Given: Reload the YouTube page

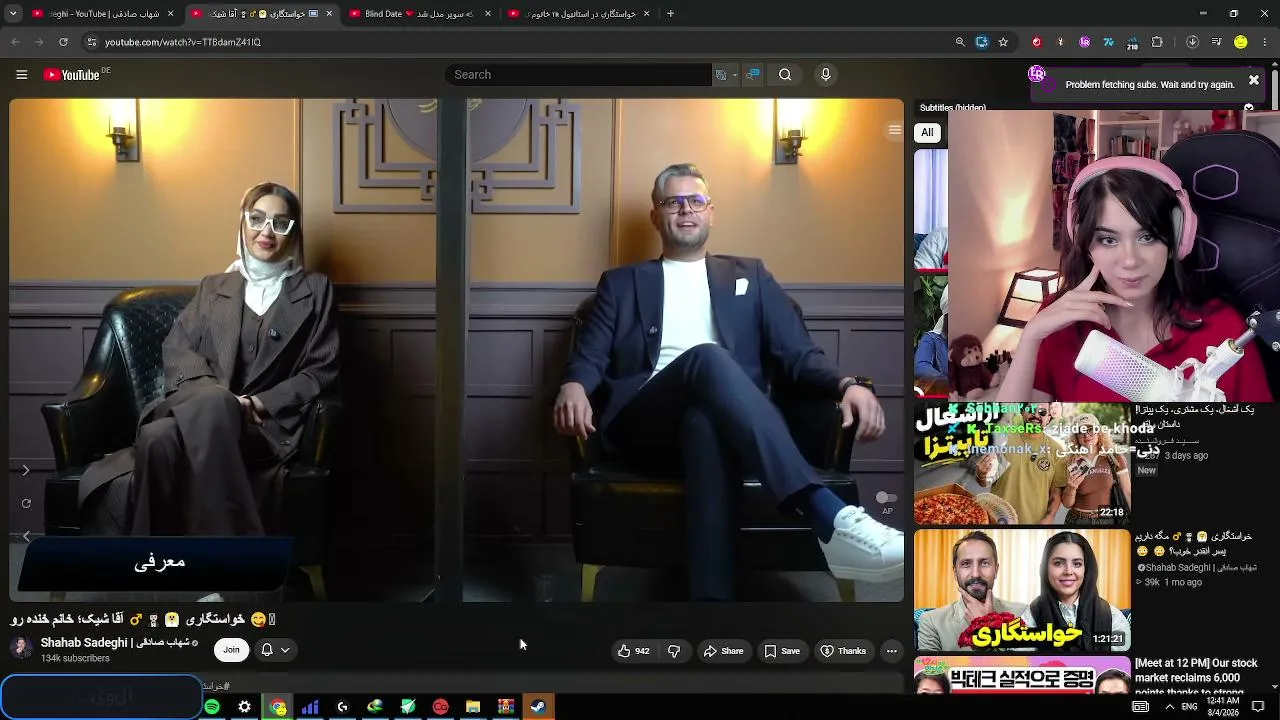Looking at the screenshot, I should click(63, 42).
